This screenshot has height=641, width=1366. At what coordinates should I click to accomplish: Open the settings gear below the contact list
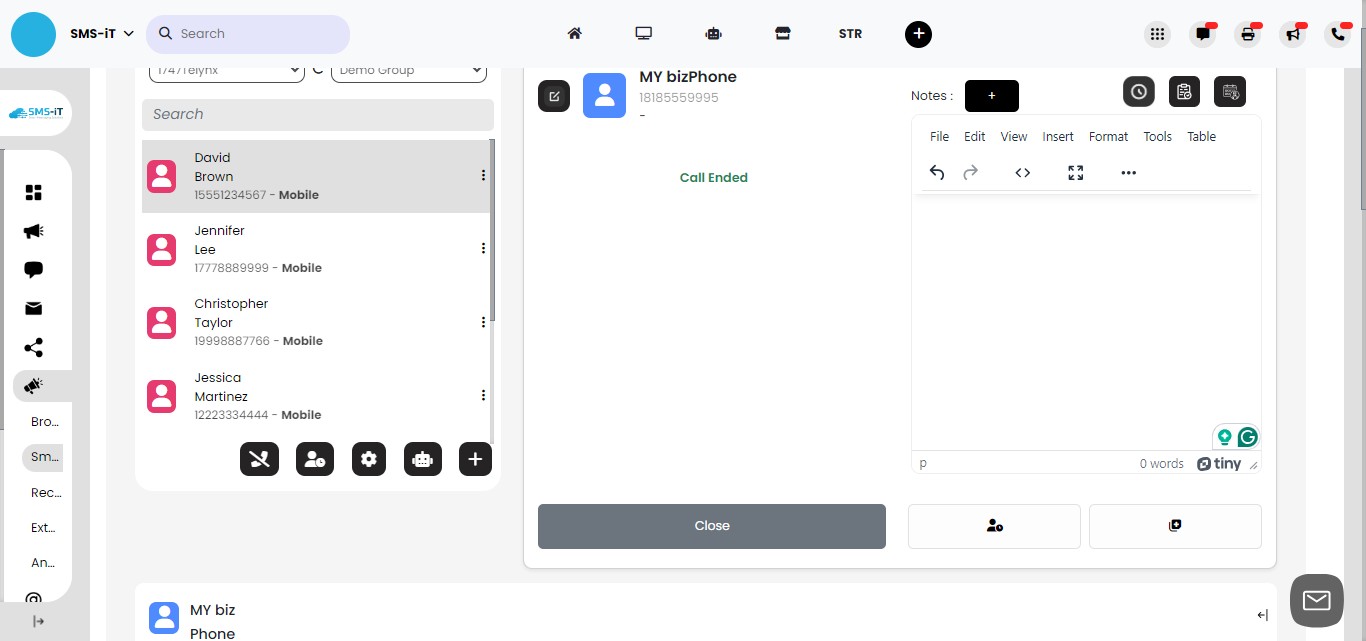(368, 459)
